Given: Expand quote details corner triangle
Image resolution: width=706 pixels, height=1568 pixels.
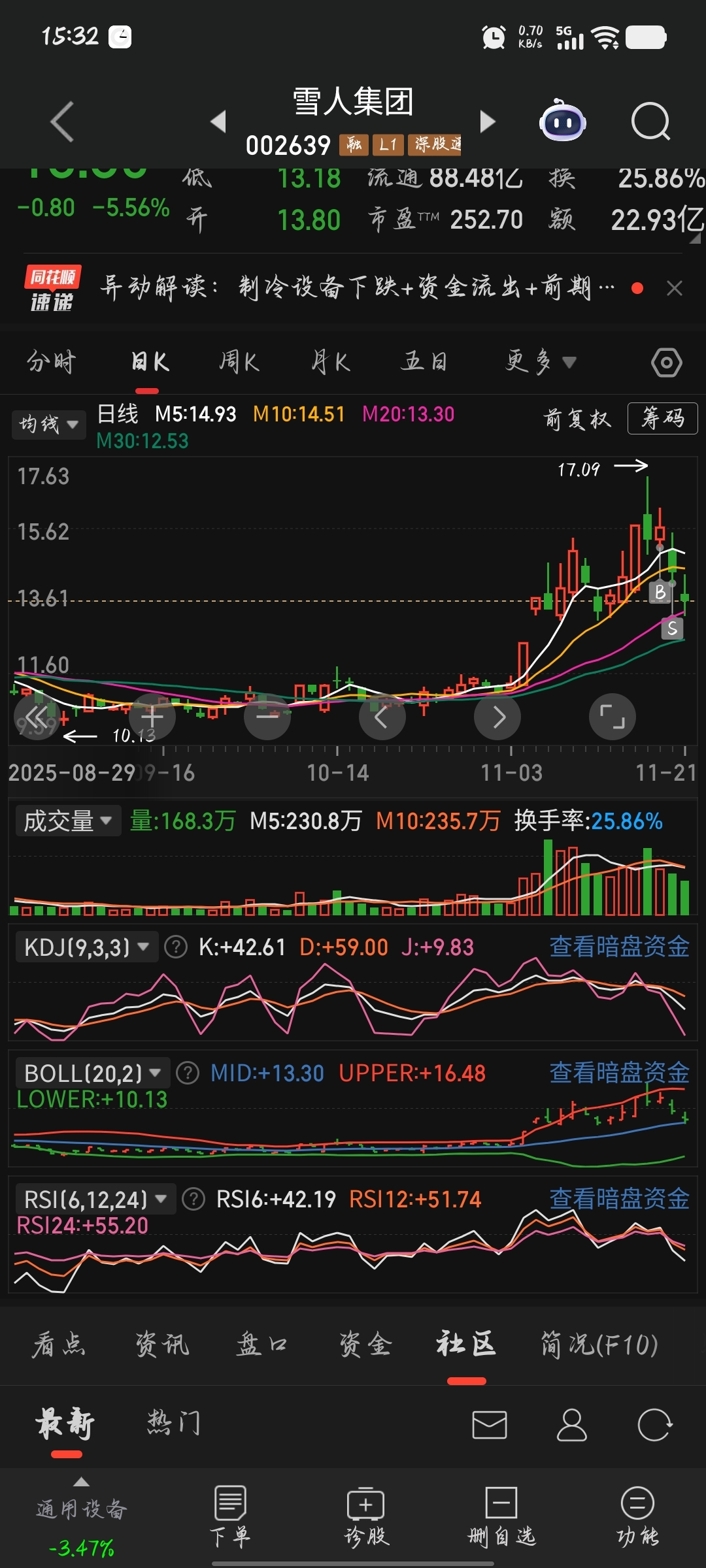Looking at the screenshot, I should 696,238.
